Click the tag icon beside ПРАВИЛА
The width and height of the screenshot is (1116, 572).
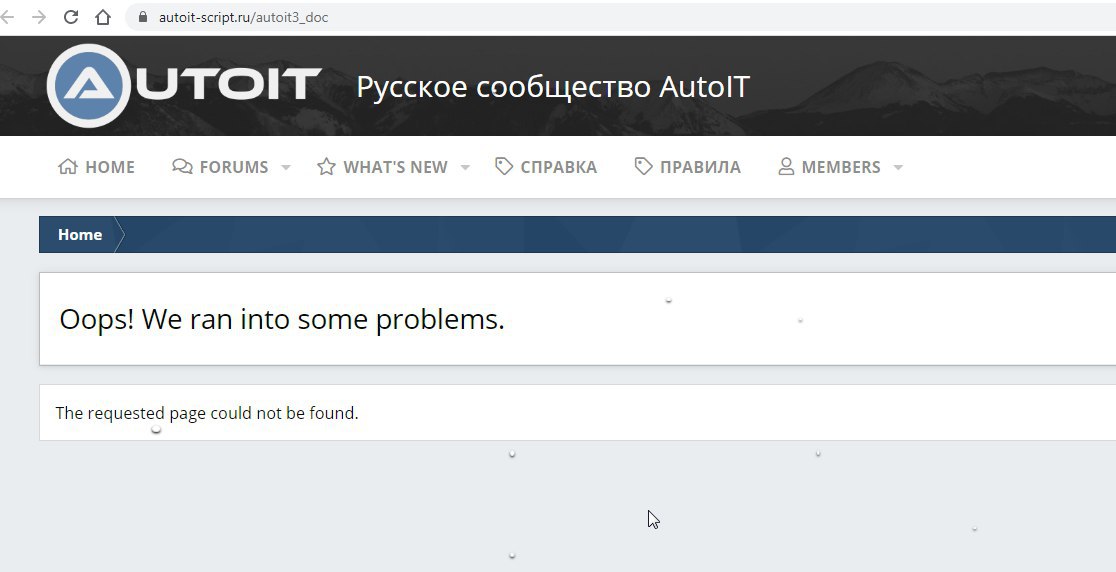coord(643,166)
